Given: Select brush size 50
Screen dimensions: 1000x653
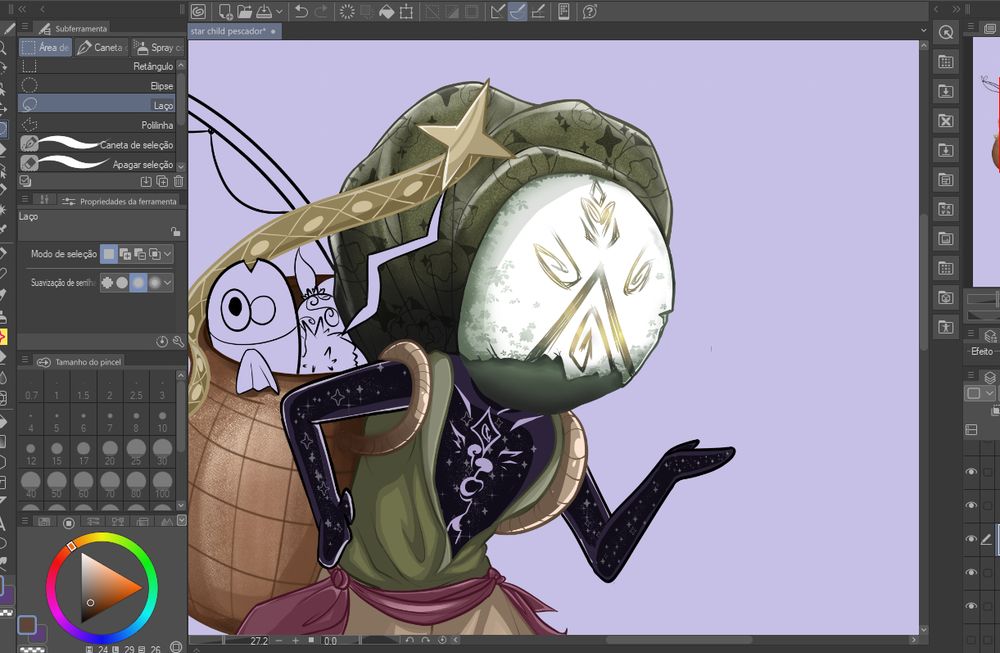Looking at the screenshot, I should point(57,484).
